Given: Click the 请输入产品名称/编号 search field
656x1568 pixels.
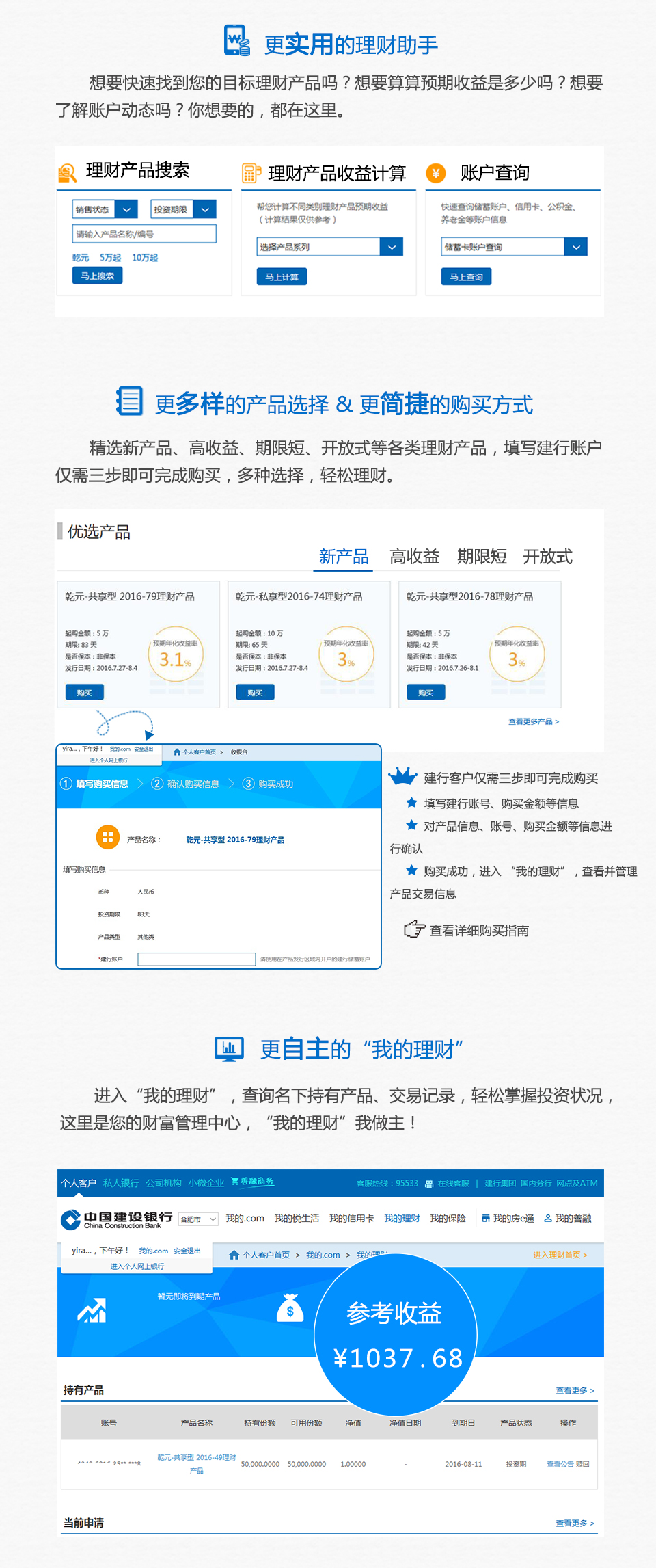Looking at the screenshot, I should click(x=144, y=234).
